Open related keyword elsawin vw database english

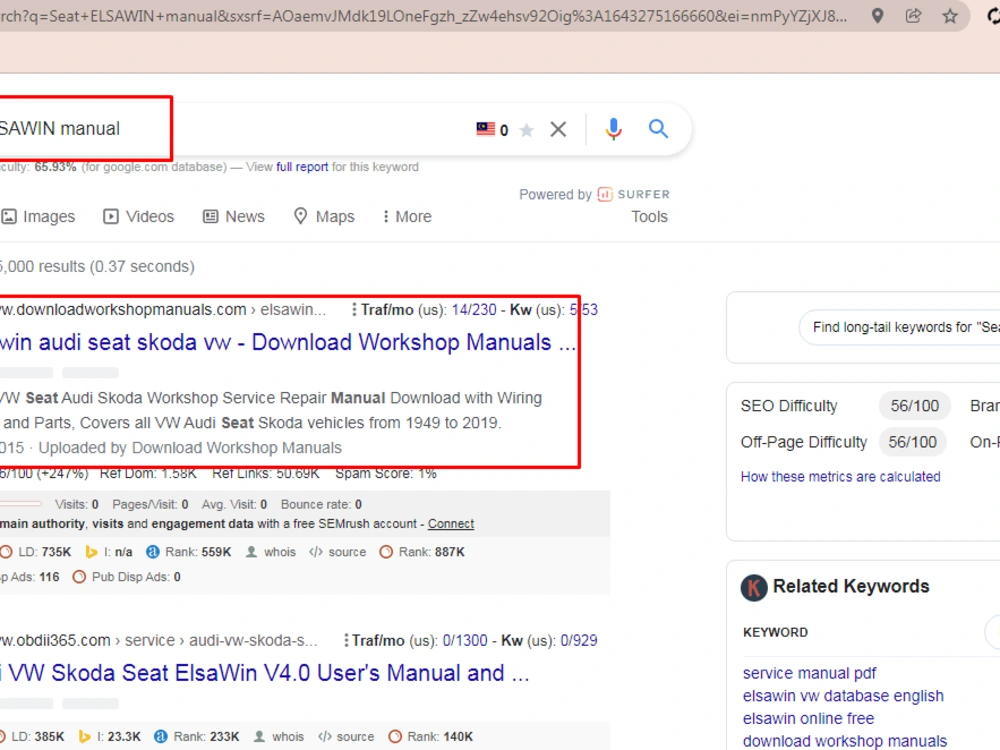pyautogui.click(x=843, y=696)
